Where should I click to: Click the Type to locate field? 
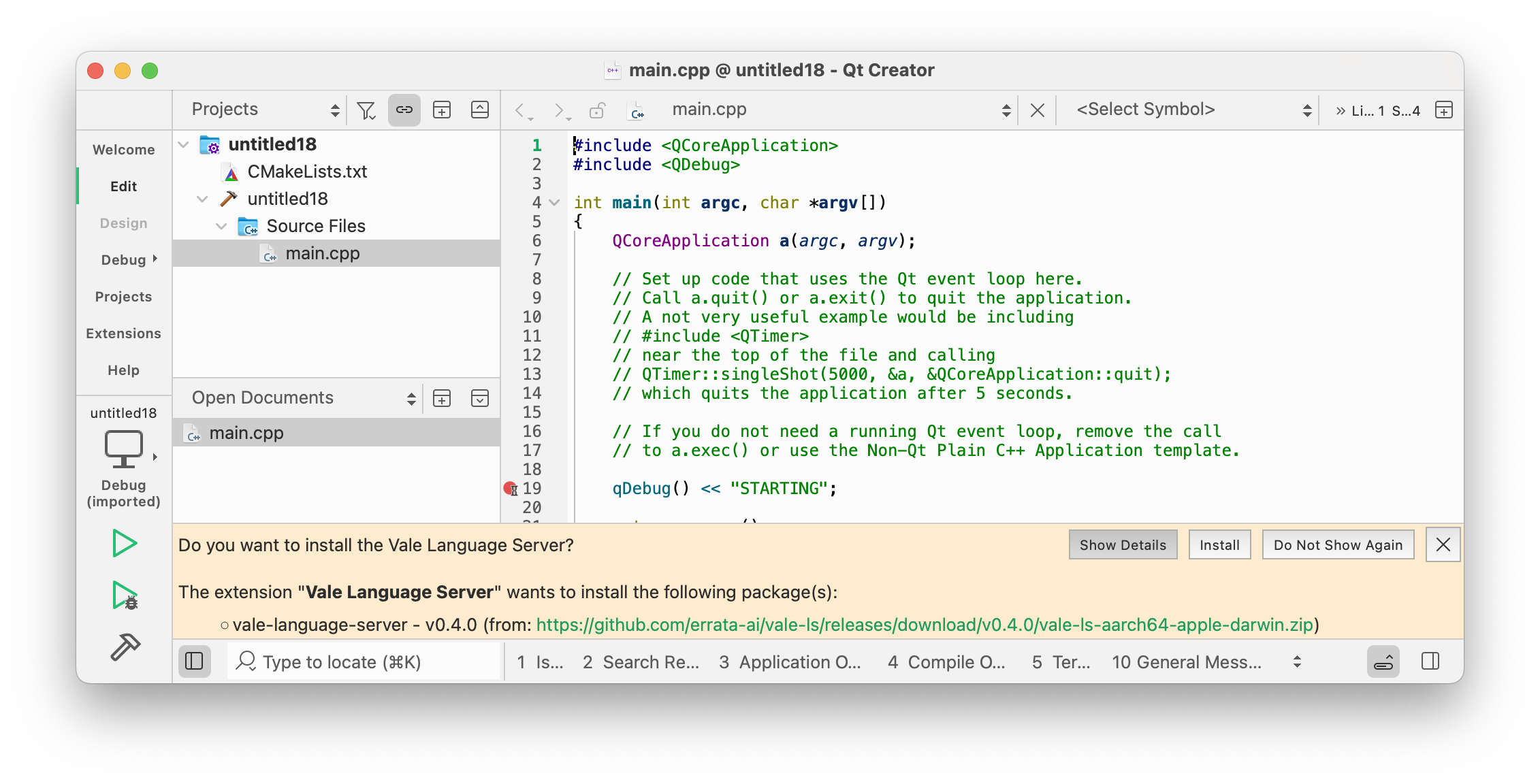368,662
